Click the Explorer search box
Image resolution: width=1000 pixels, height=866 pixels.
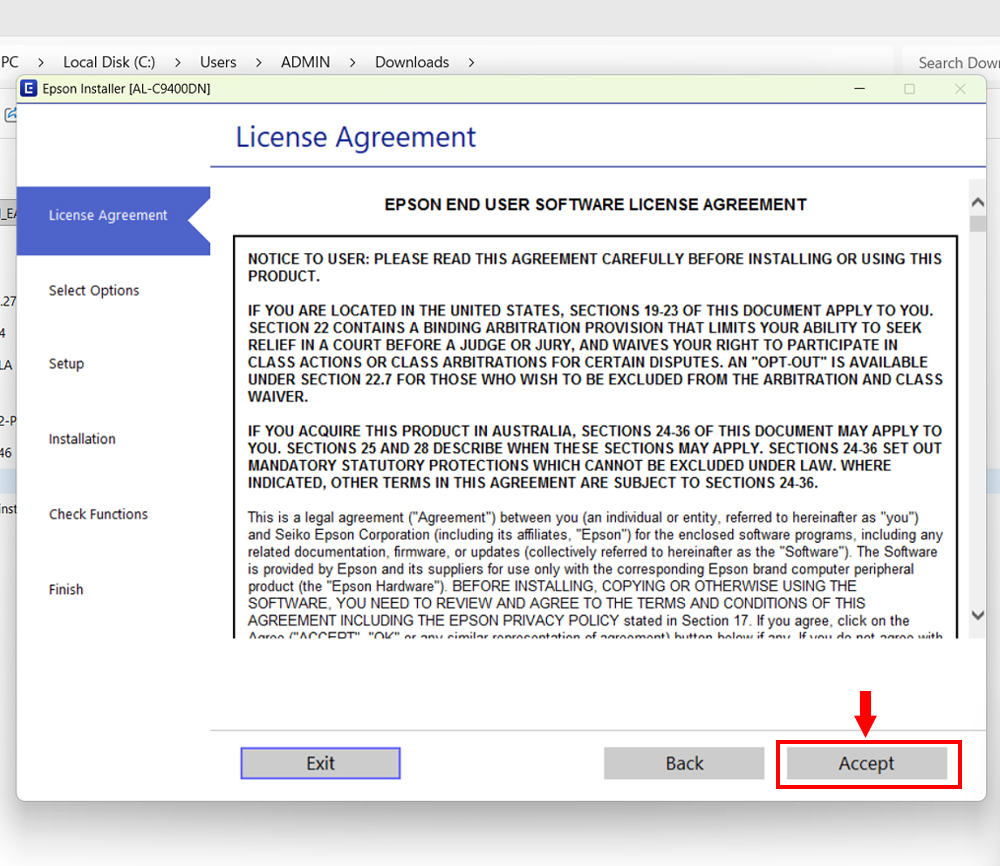click(952, 62)
